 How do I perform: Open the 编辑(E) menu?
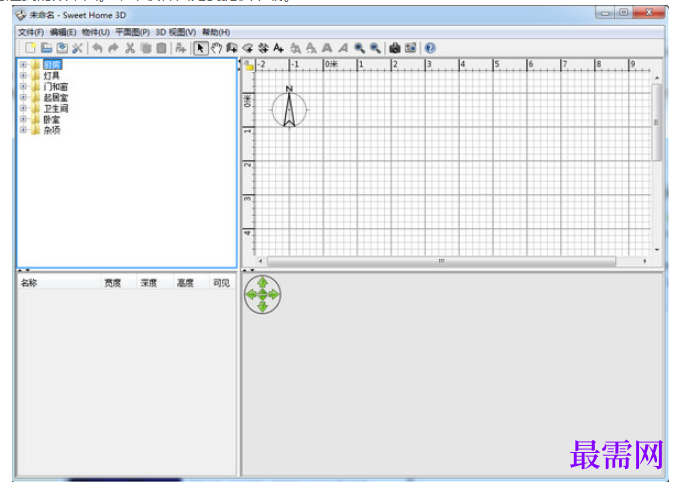click(63, 32)
